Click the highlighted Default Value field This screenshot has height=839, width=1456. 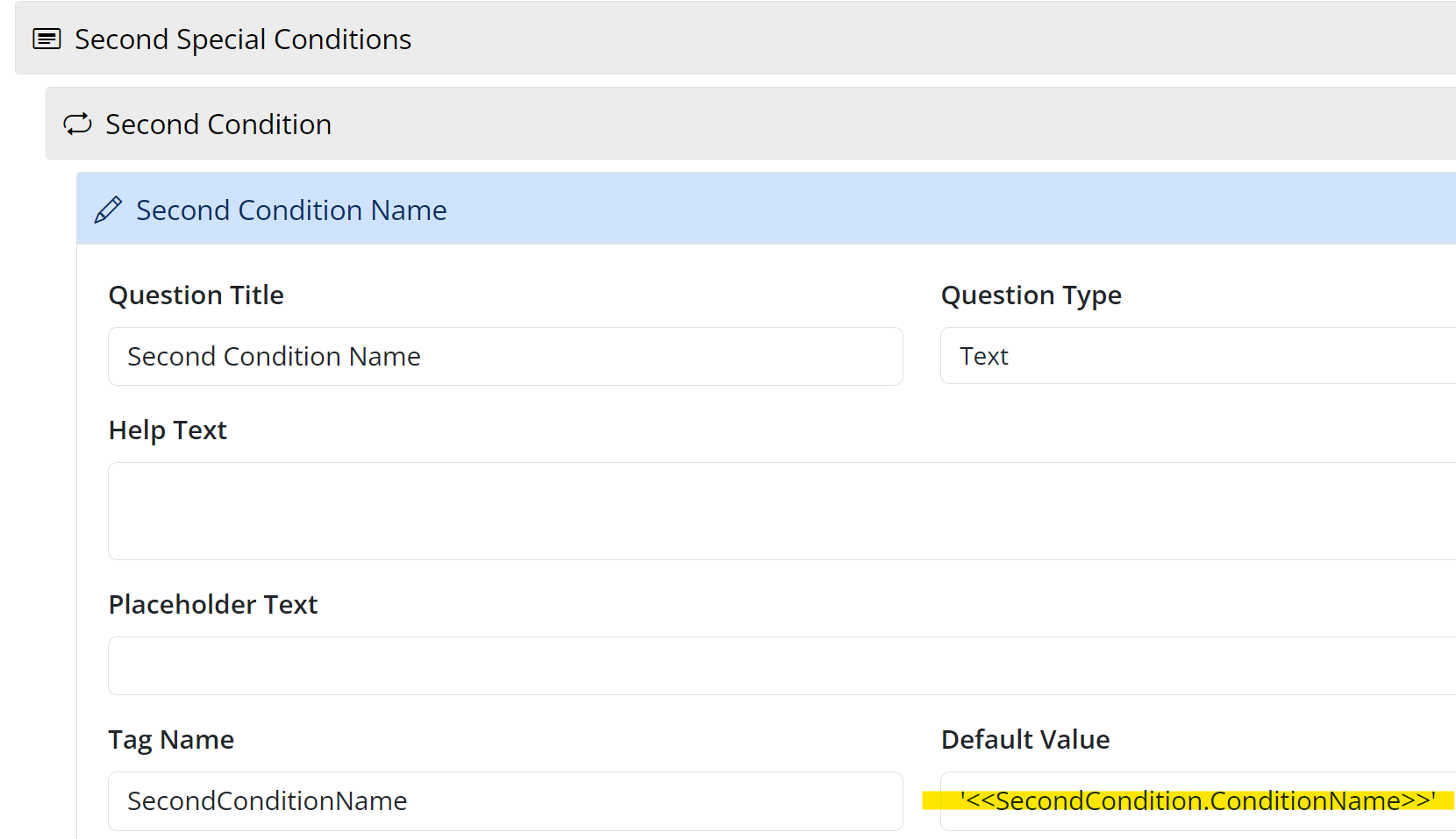point(1197,801)
